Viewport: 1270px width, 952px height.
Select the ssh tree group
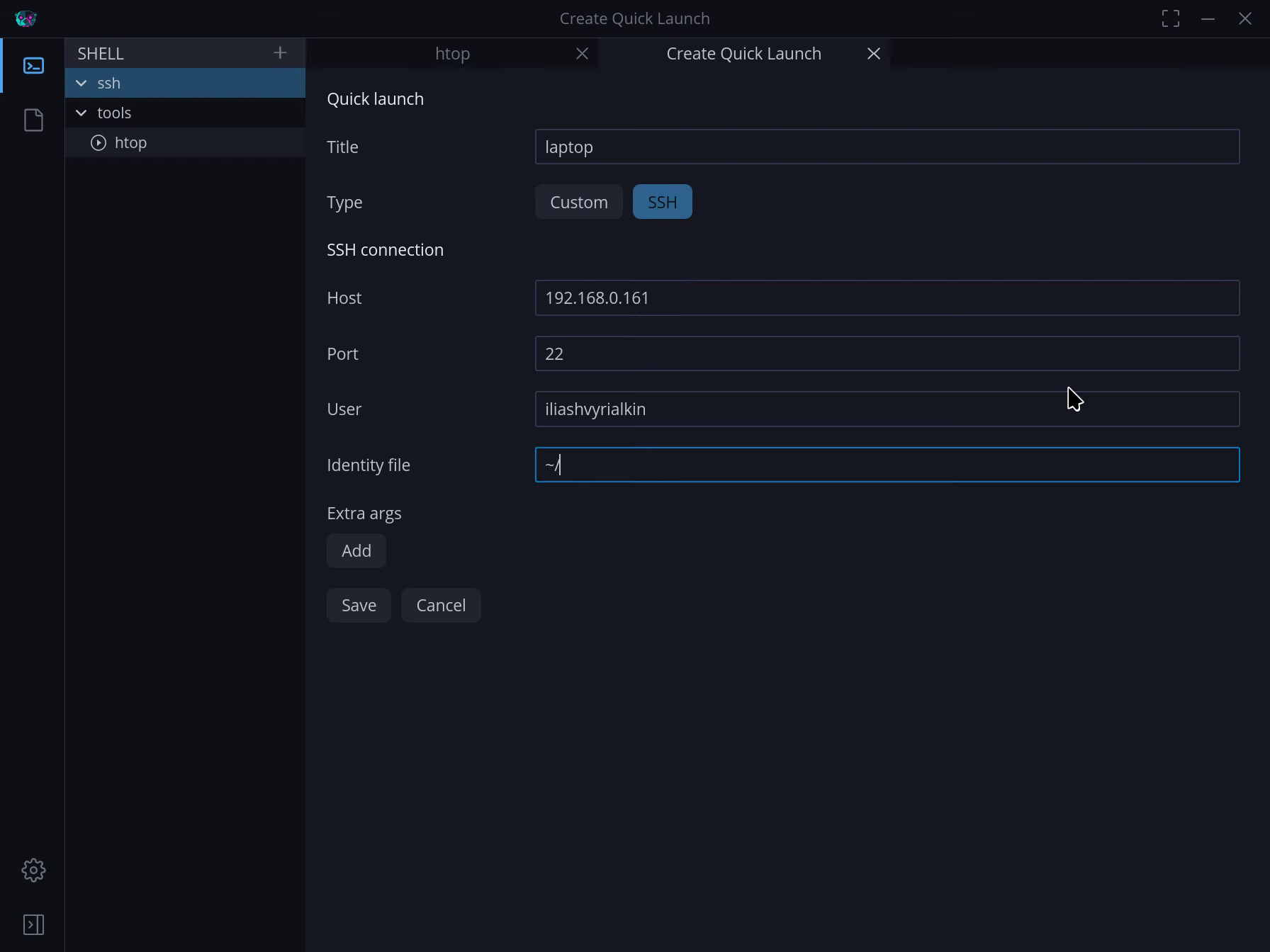(x=185, y=83)
